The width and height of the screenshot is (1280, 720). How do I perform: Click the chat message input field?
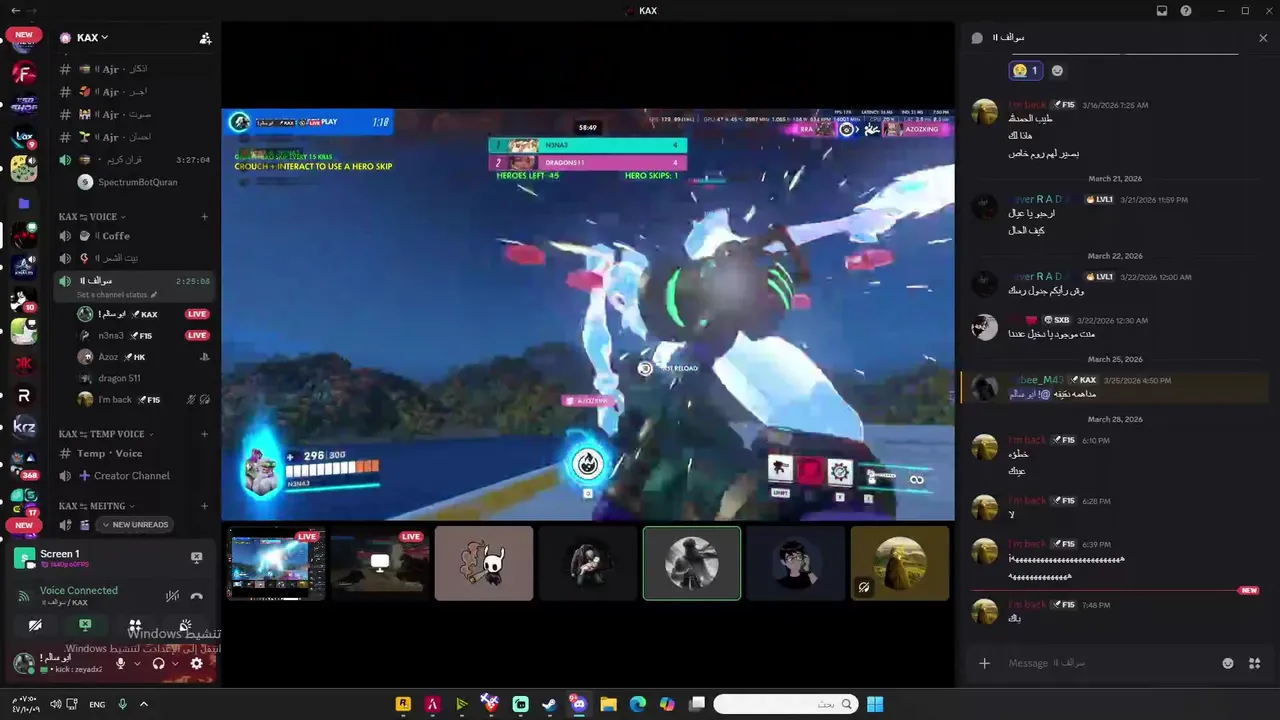click(x=1108, y=663)
